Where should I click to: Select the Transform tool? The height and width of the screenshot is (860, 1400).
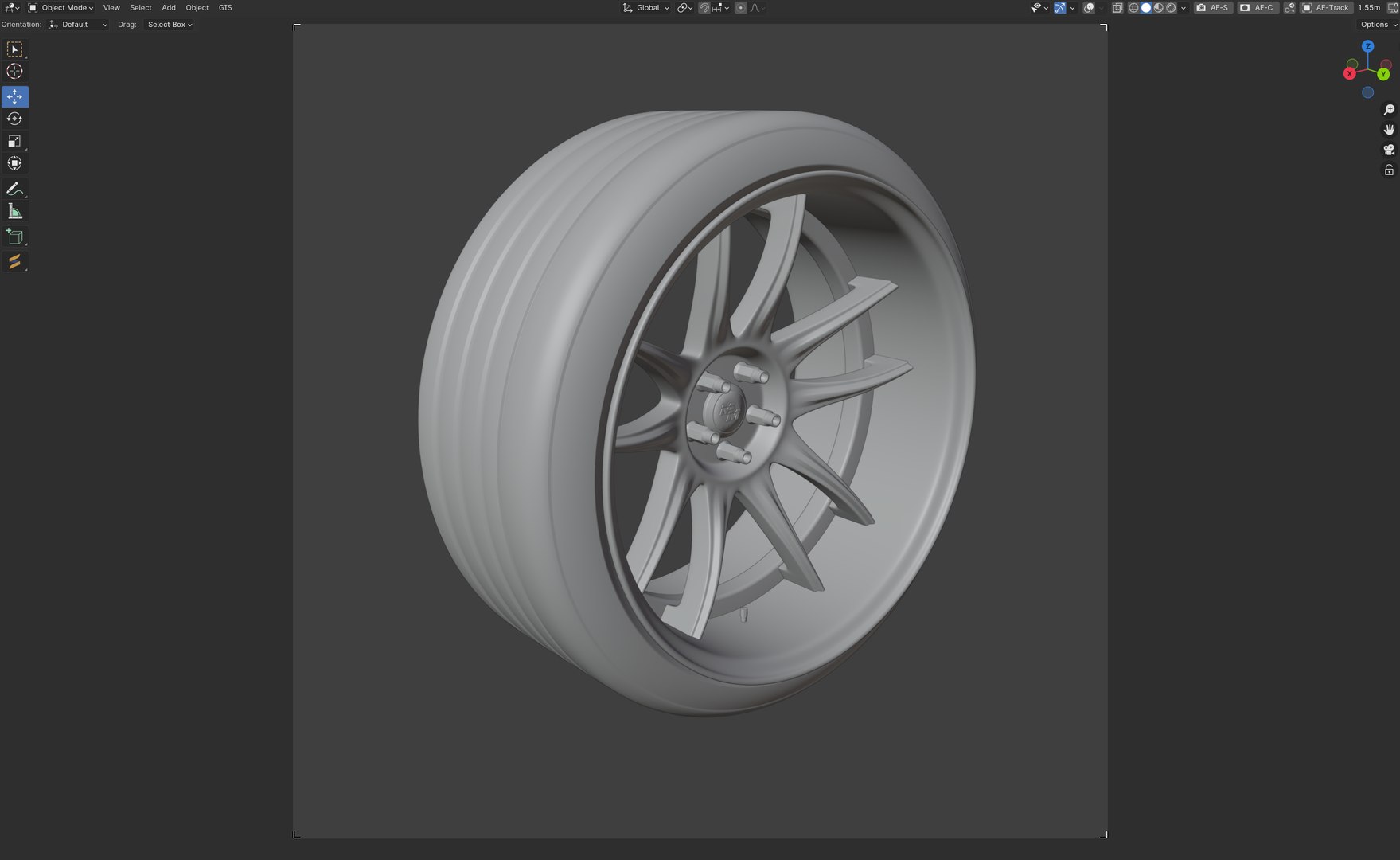click(14, 163)
